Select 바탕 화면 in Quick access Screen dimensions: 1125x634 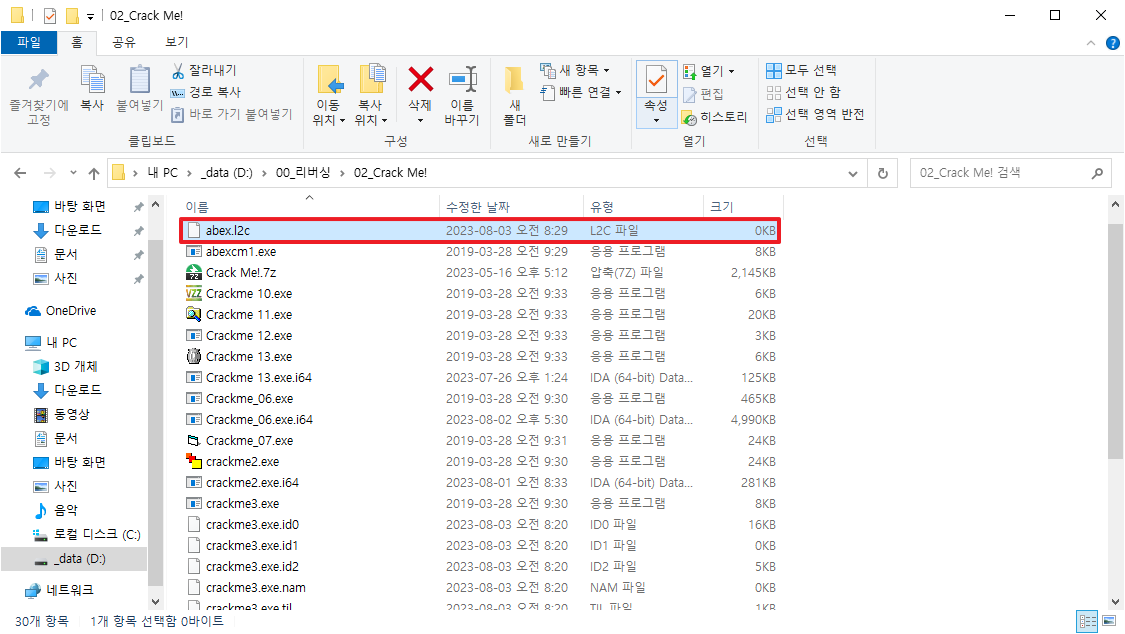click(x=79, y=207)
